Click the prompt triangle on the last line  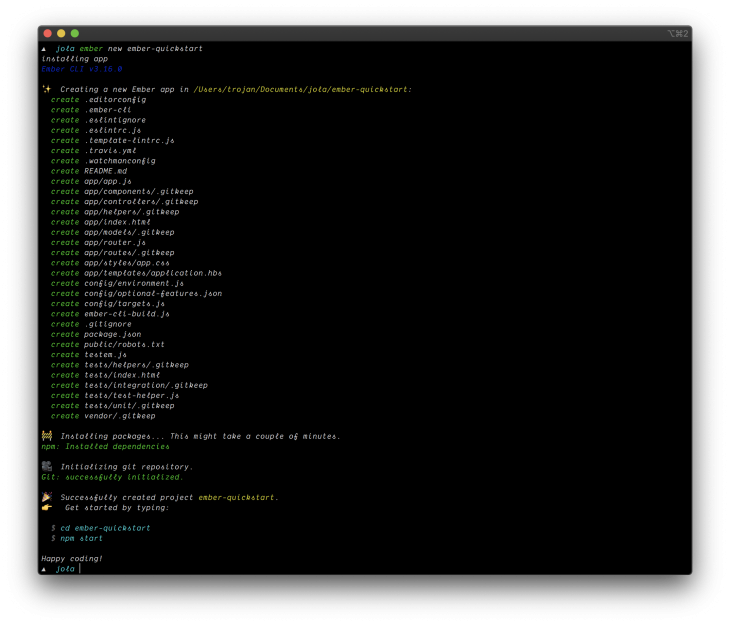[44, 569]
